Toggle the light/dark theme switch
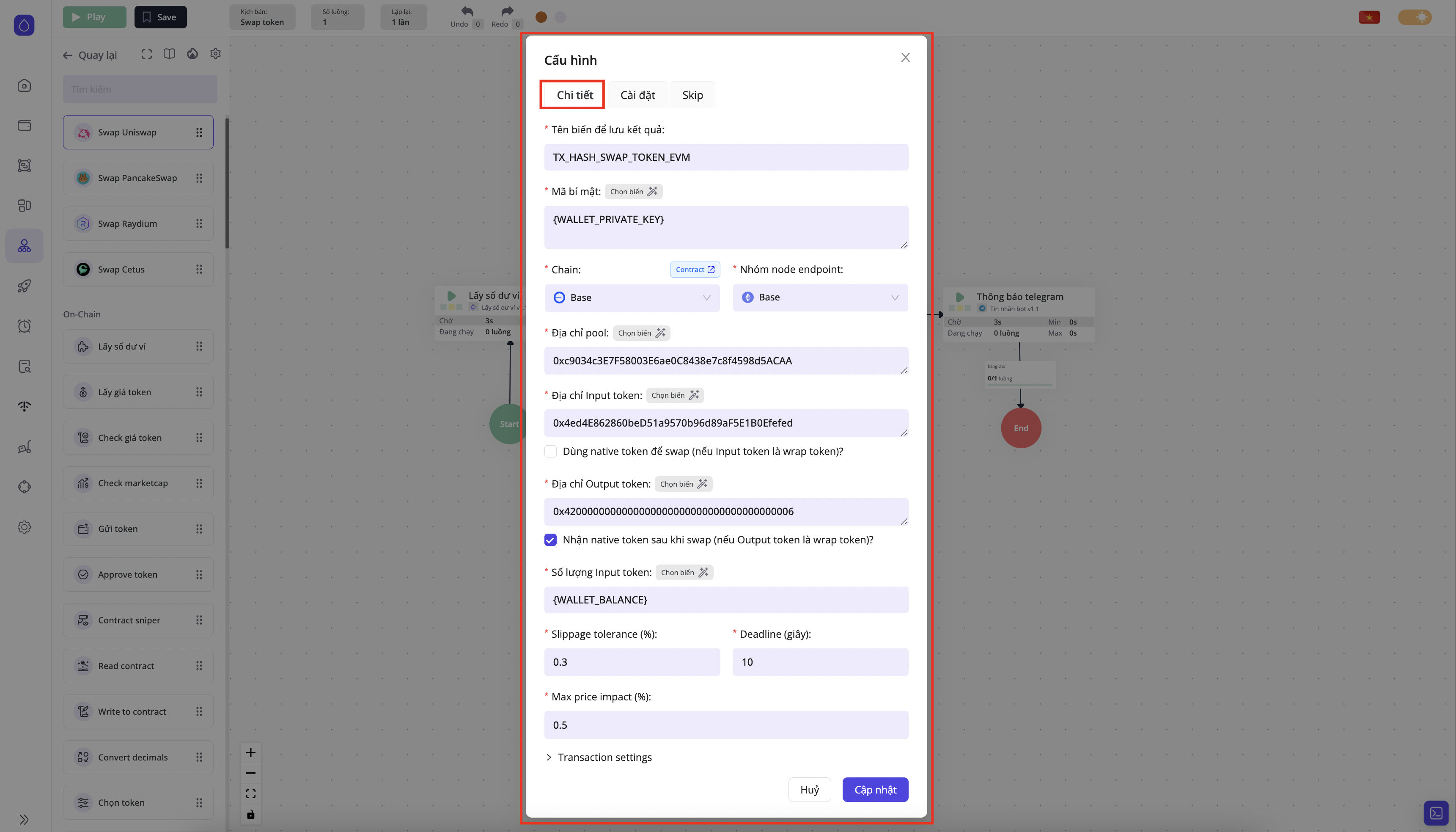 pos(1415,17)
